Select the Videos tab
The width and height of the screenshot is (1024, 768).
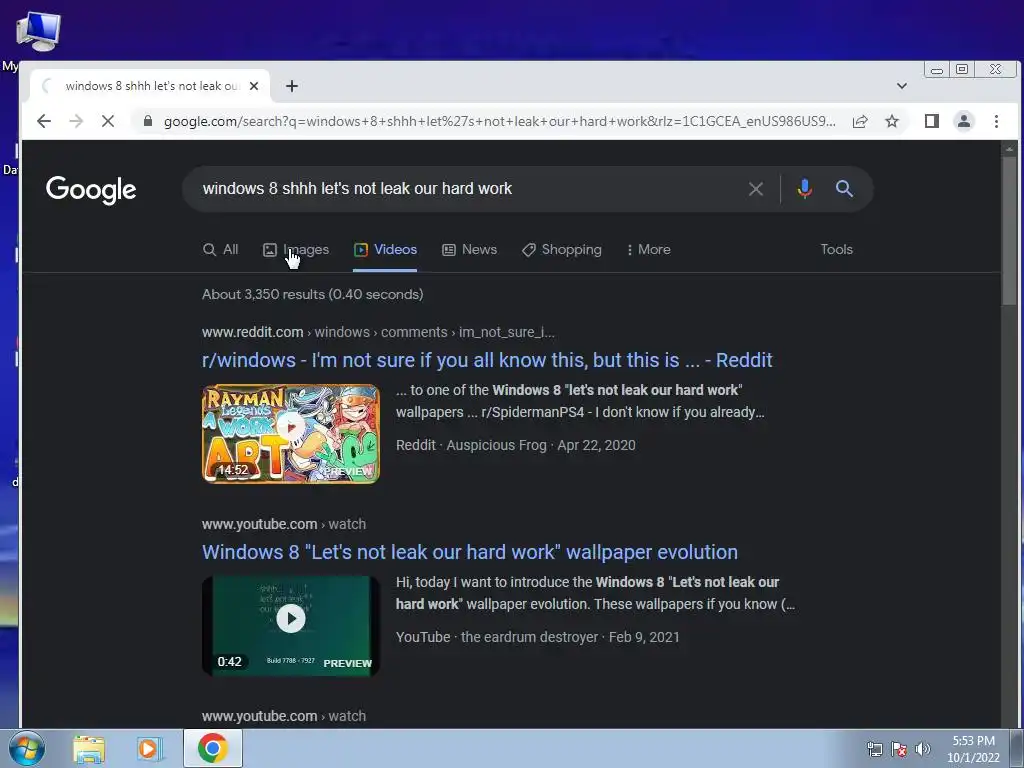coord(385,249)
